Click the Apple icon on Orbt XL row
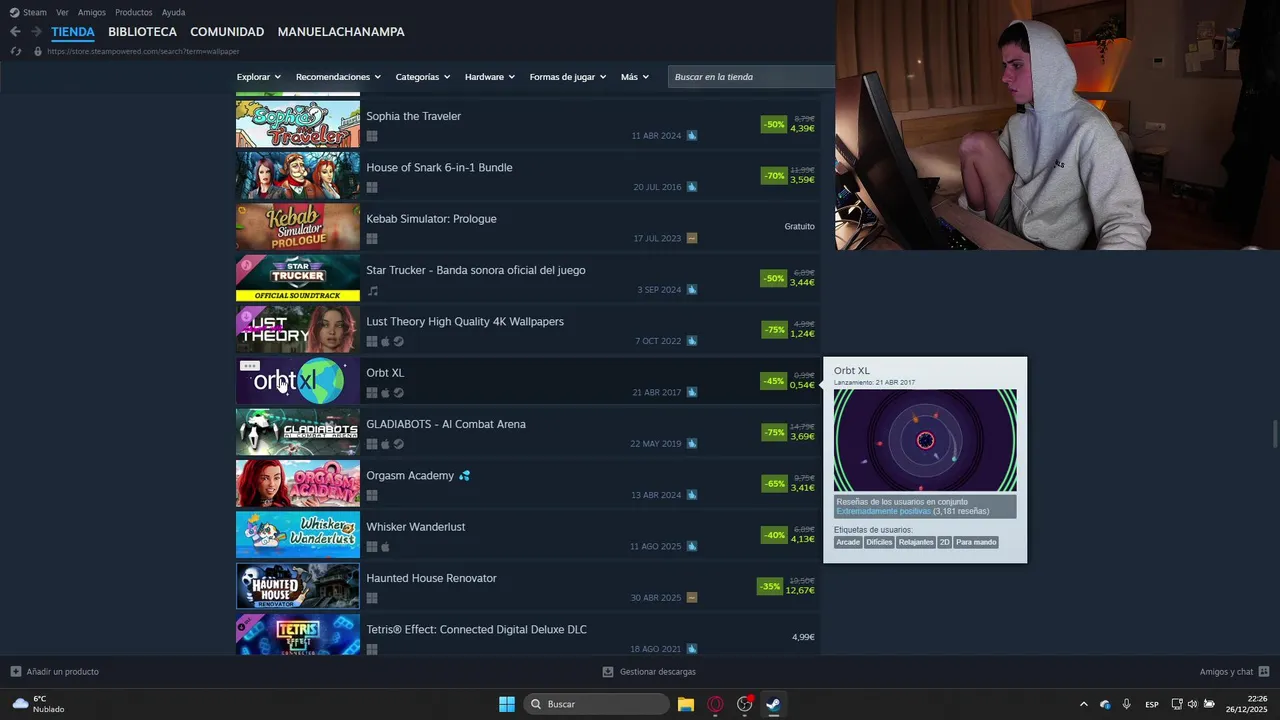Viewport: 1280px width, 720px height. click(x=385, y=393)
